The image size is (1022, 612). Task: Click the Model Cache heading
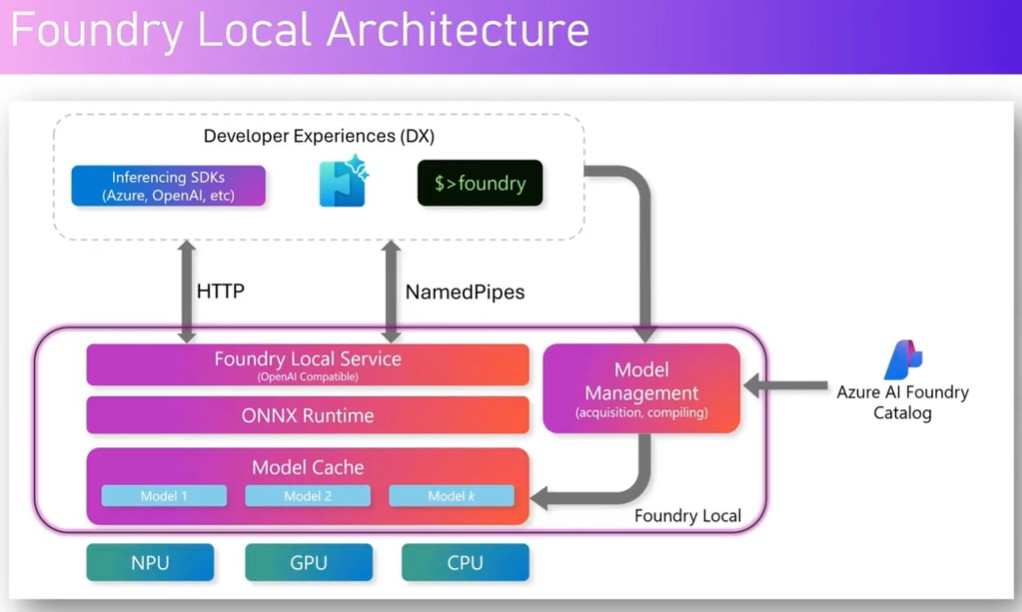click(307, 467)
